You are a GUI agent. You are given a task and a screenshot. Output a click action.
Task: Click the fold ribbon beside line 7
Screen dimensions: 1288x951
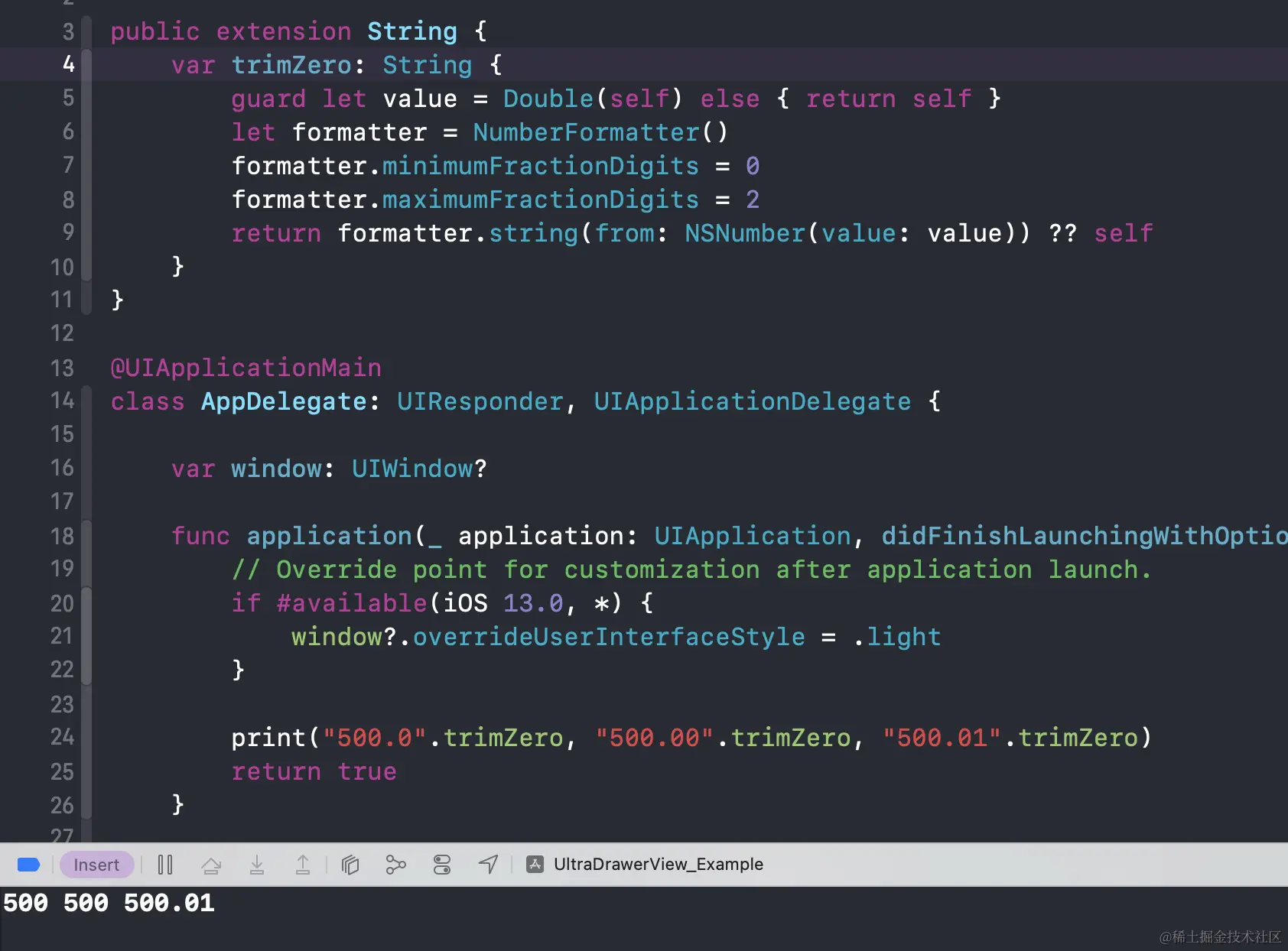point(86,165)
